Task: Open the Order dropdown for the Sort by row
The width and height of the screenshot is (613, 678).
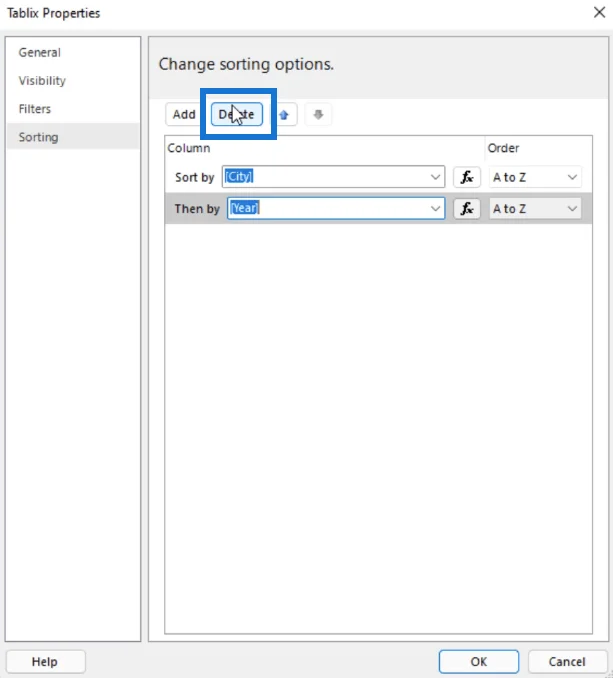Action: pyautogui.click(x=535, y=177)
